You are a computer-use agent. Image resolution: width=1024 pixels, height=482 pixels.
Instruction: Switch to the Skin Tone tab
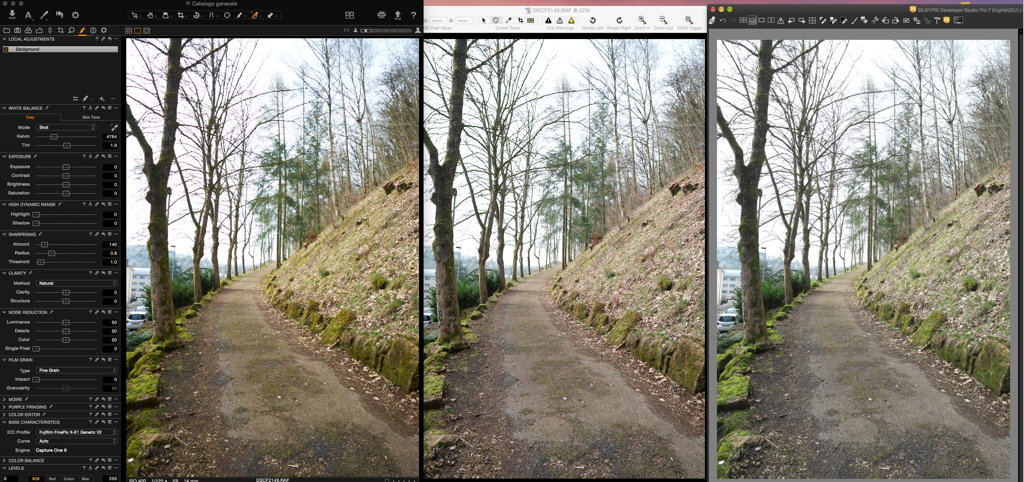pos(90,117)
